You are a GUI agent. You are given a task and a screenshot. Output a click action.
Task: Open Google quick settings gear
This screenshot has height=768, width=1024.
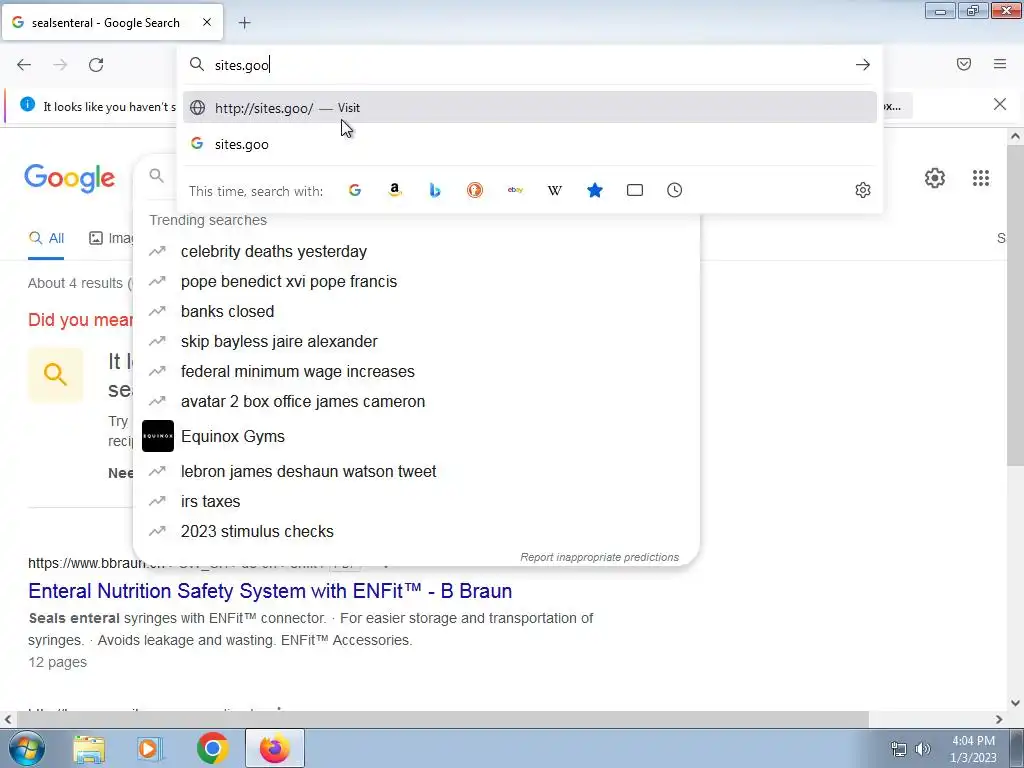935,178
